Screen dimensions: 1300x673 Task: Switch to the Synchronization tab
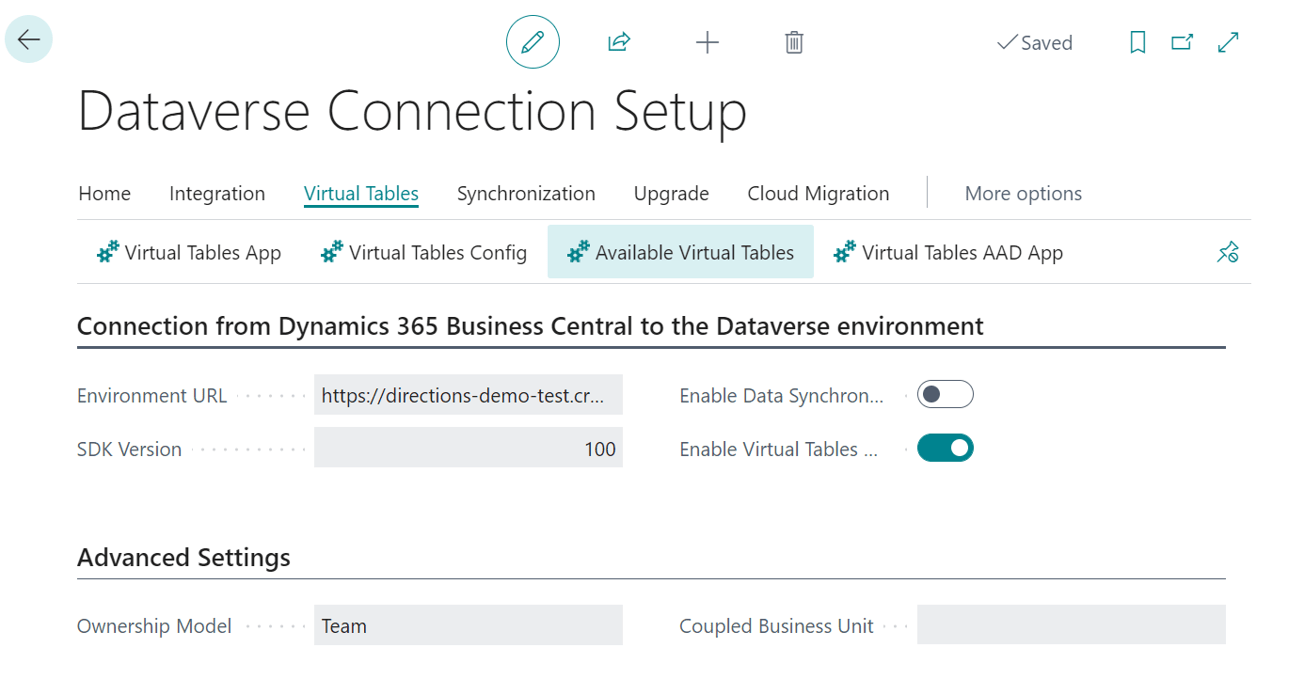click(526, 193)
